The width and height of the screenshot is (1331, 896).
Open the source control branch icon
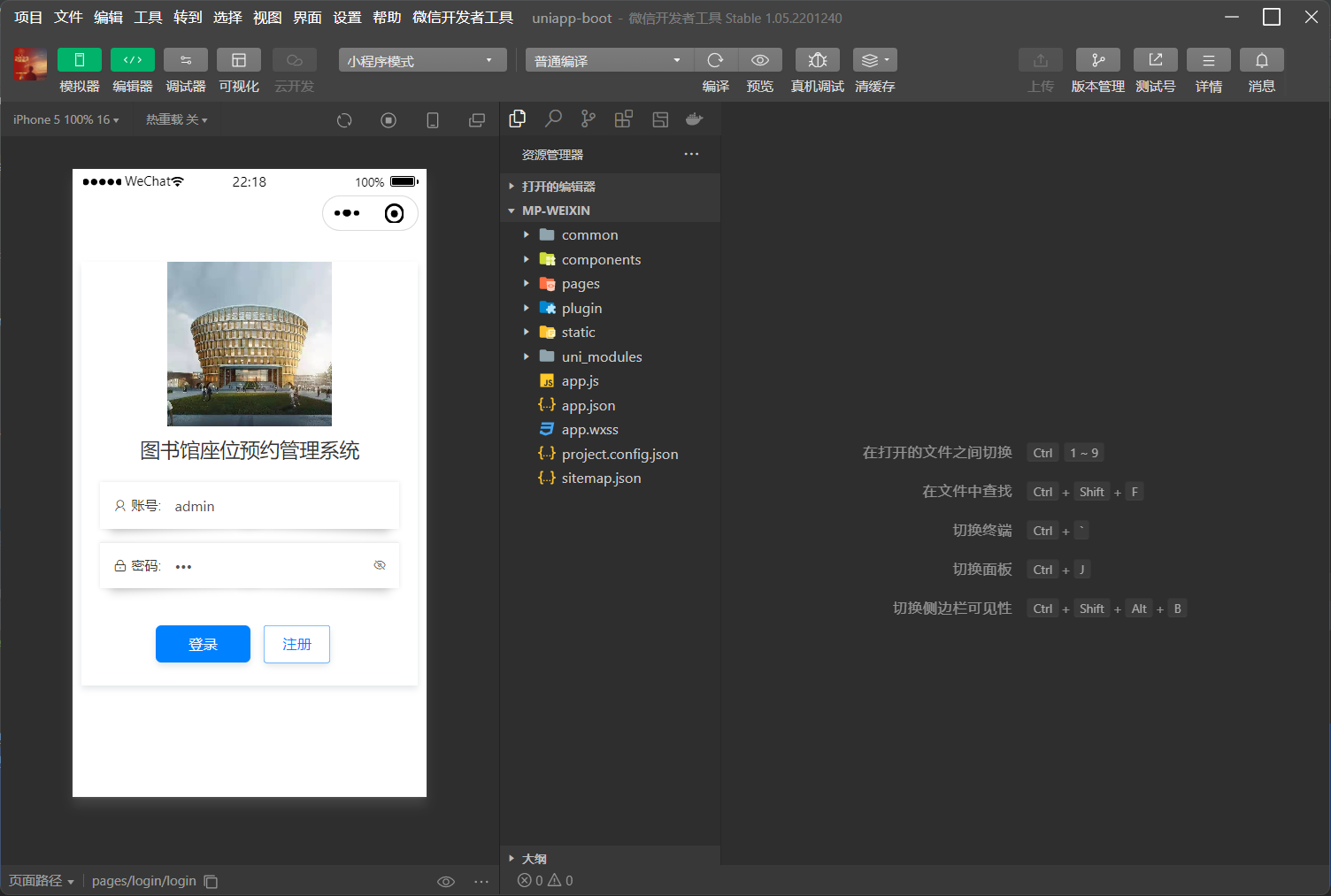(x=588, y=119)
